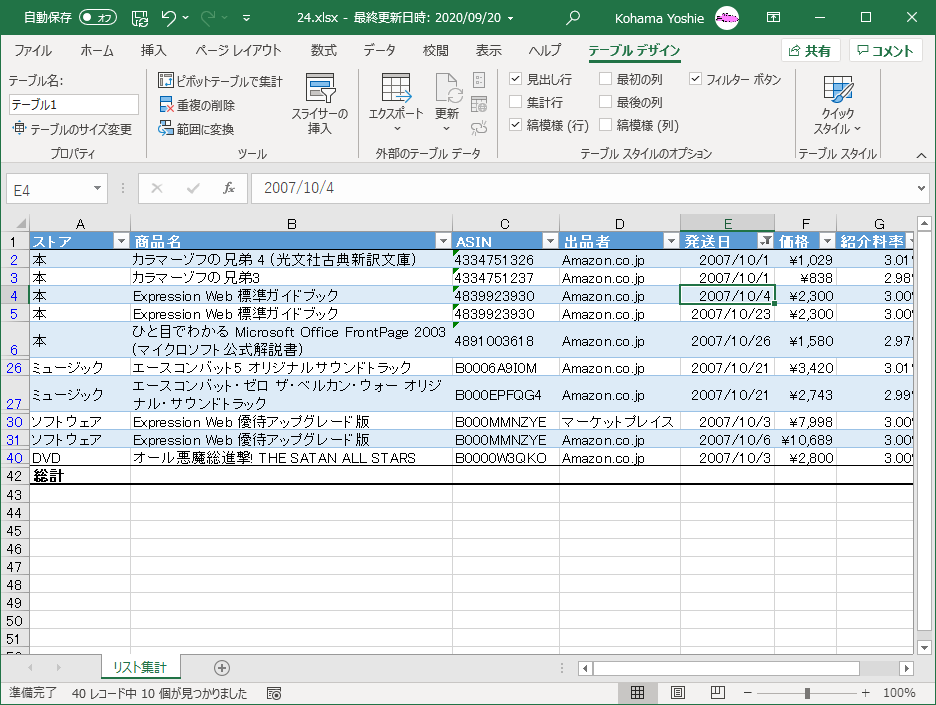Open the 出品者 column filter dropdown

671,241
